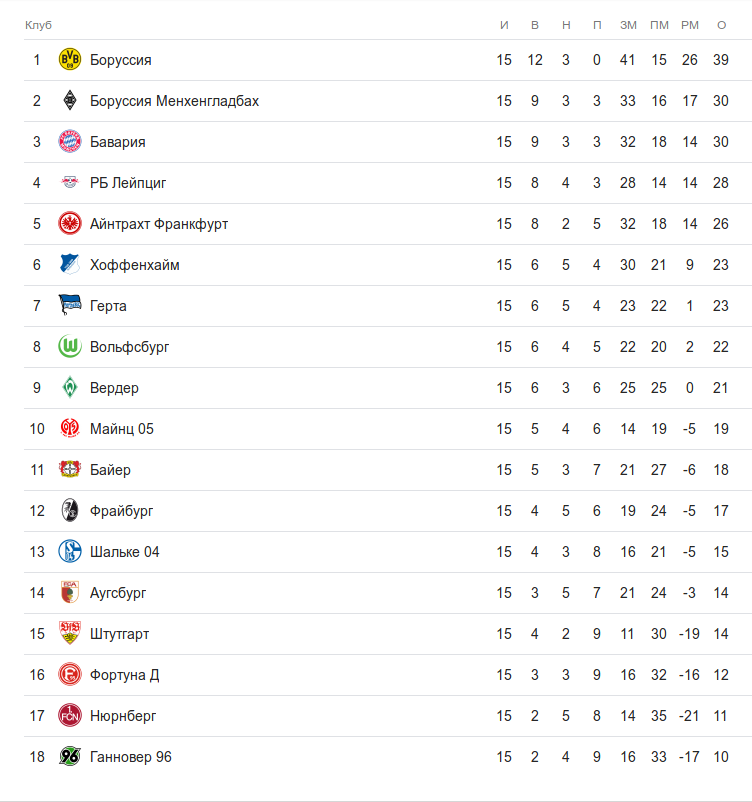Click the О points column header
The image size is (752, 802).
point(721,25)
